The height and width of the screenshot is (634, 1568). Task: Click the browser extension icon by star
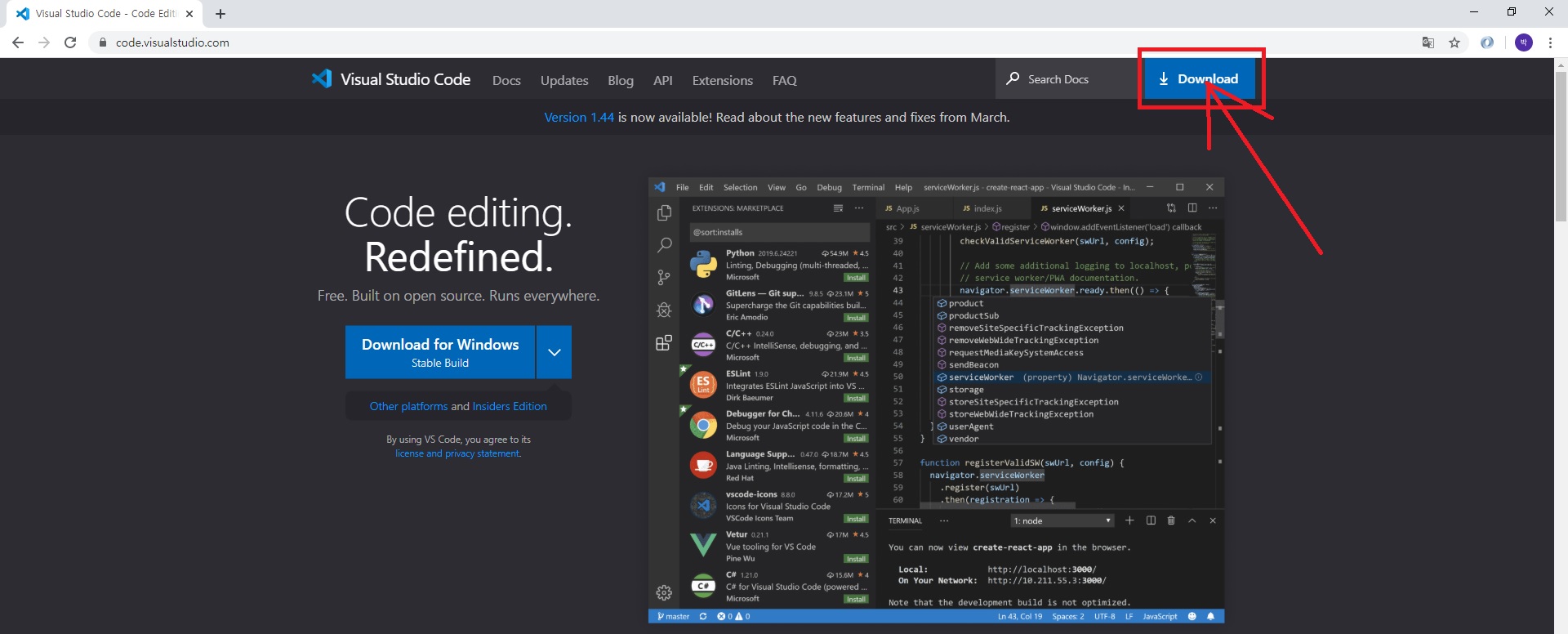pyautogui.click(x=1487, y=42)
